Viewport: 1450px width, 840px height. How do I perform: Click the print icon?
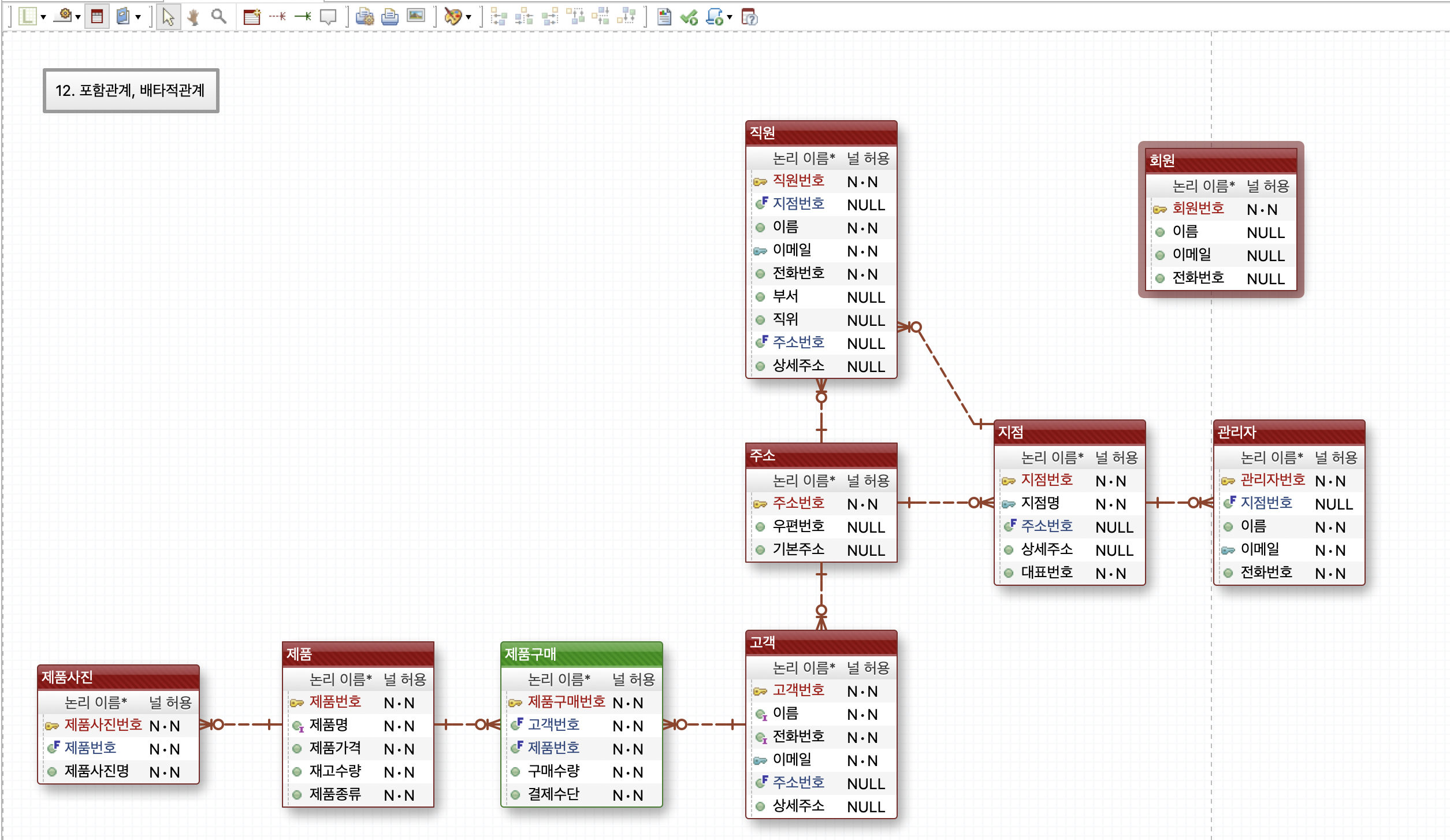click(x=390, y=17)
